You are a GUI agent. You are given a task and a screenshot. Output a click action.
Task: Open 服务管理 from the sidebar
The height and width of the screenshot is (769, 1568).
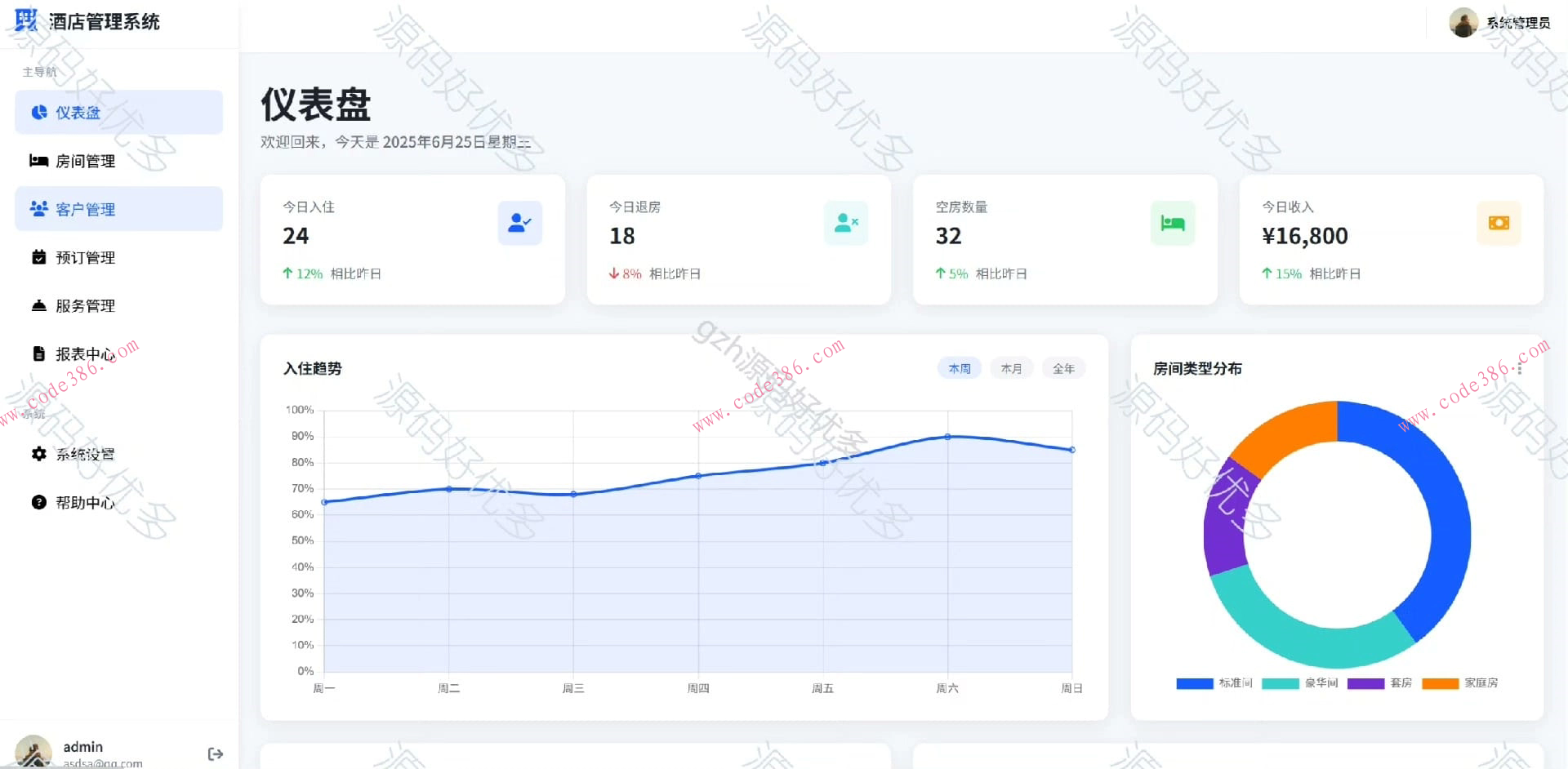point(85,305)
